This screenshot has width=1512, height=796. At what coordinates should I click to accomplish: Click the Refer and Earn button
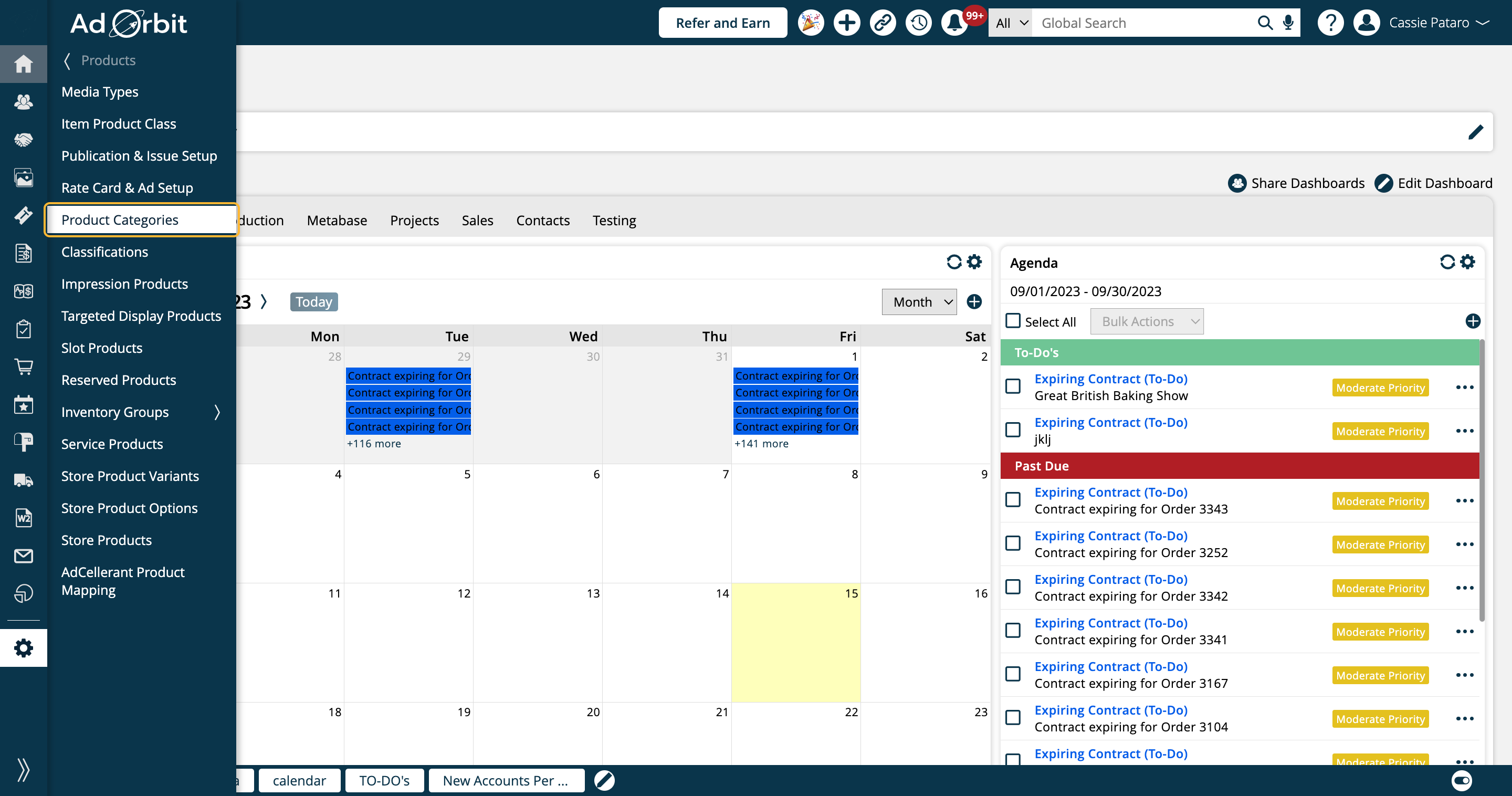coord(722,23)
